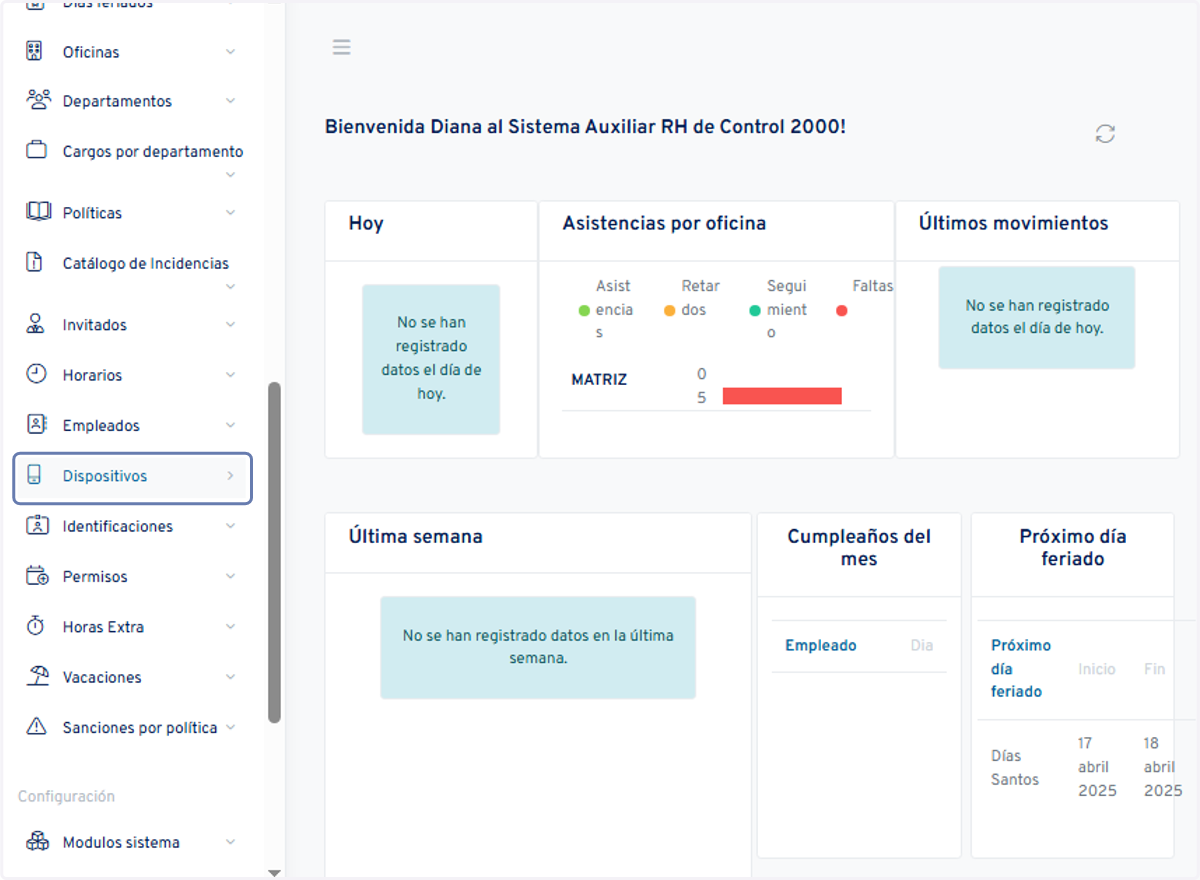Screen dimensions: 1200x880
Task: Toggle the Retardos orange legend dot
Action: (670, 310)
